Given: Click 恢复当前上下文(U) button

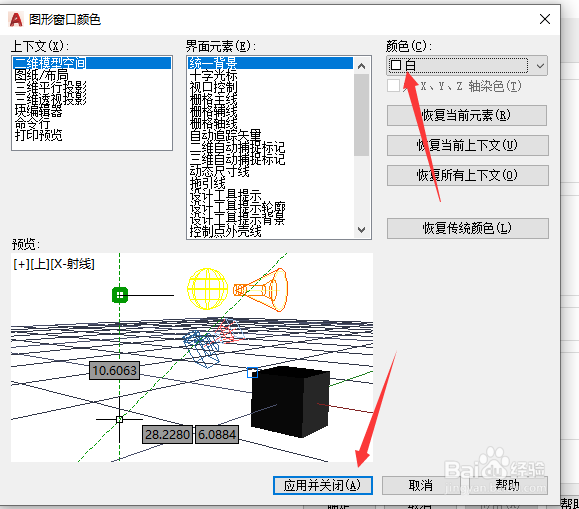Looking at the screenshot, I should tap(467, 145).
